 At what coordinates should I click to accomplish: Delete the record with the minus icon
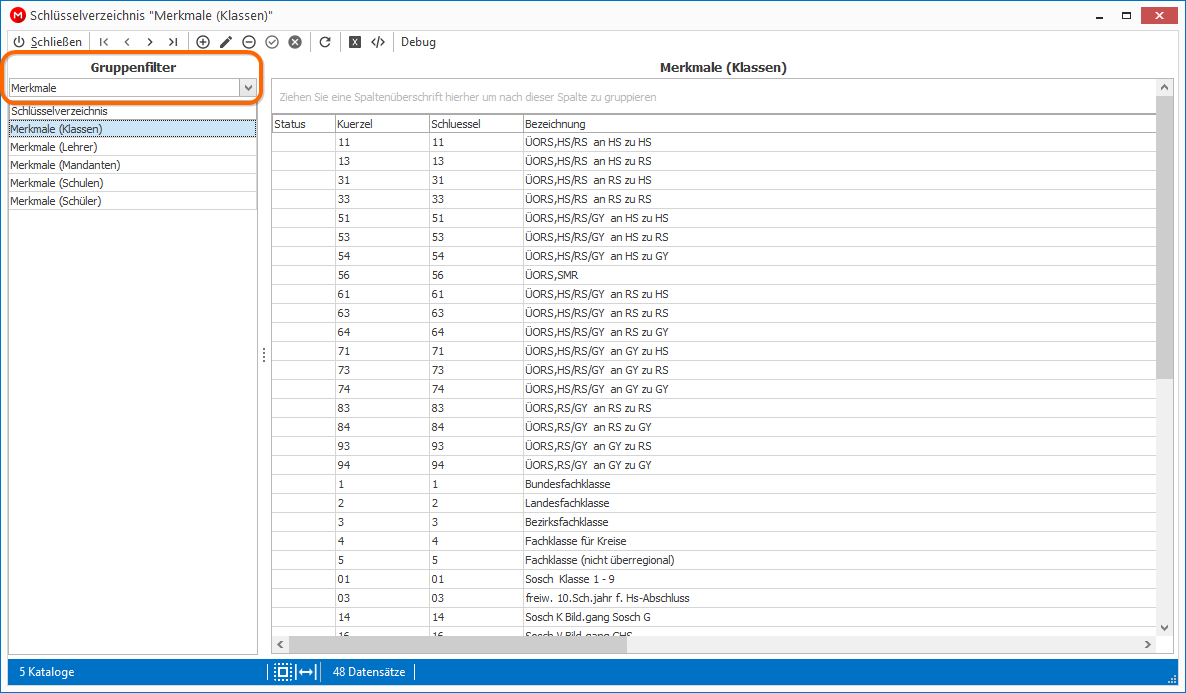pyautogui.click(x=249, y=42)
